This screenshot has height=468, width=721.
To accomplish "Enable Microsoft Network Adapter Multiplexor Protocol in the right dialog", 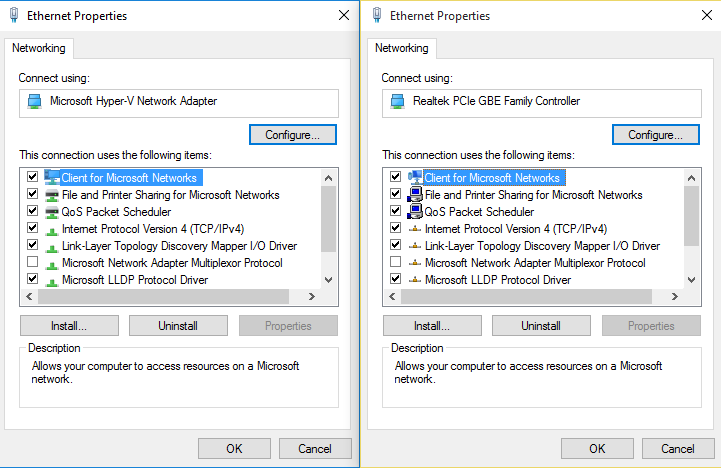I will 396,263.
